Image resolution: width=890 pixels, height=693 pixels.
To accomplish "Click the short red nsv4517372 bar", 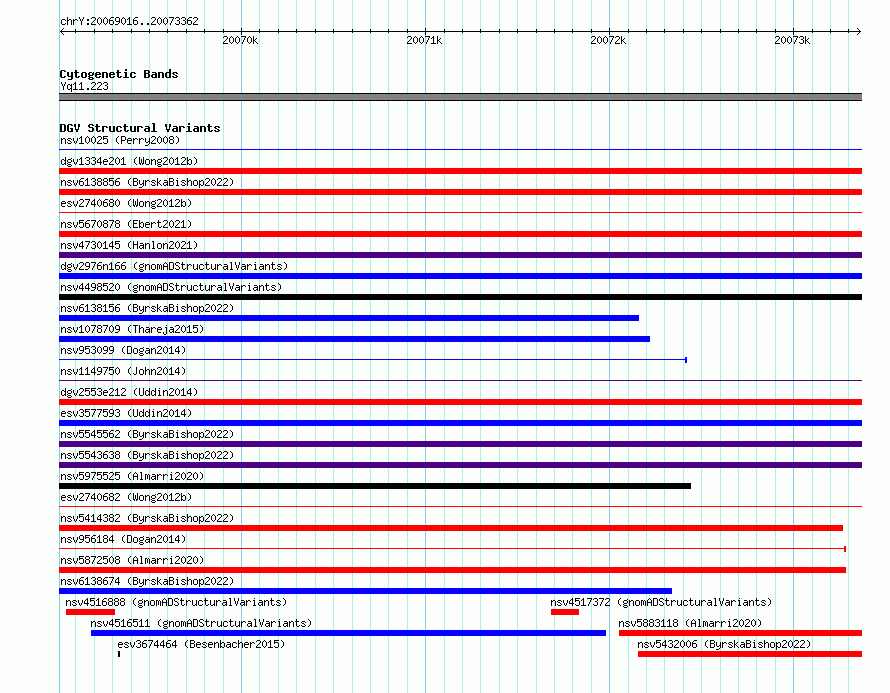I will coord(565,612).
